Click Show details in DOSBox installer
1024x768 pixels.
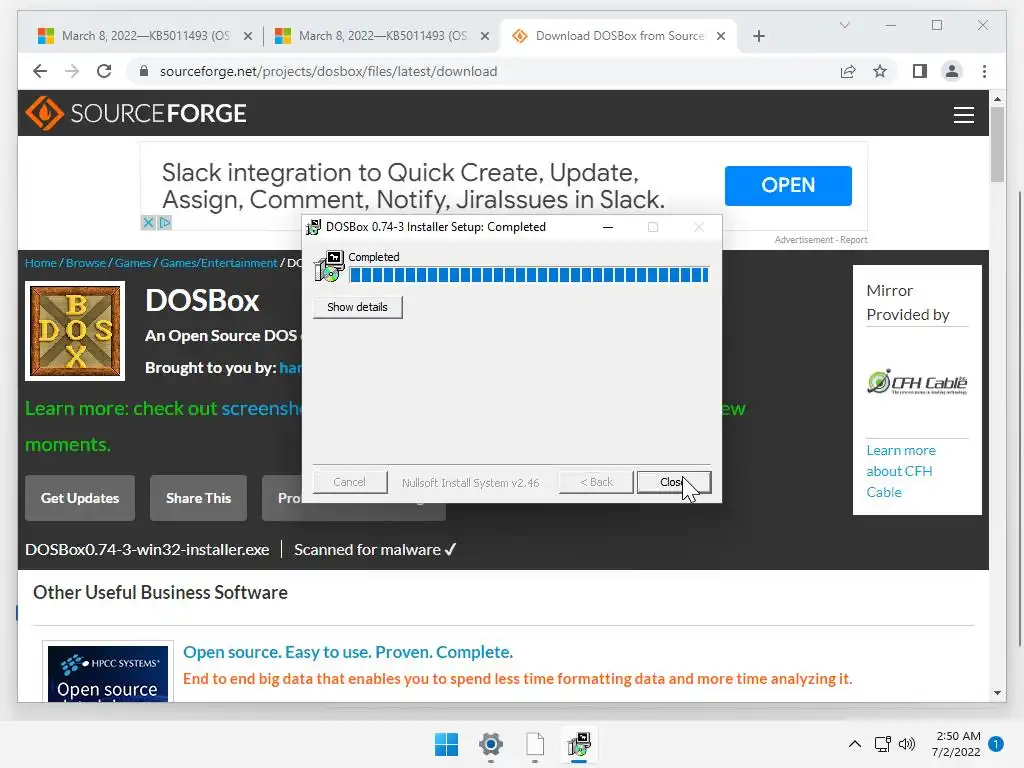357,307
